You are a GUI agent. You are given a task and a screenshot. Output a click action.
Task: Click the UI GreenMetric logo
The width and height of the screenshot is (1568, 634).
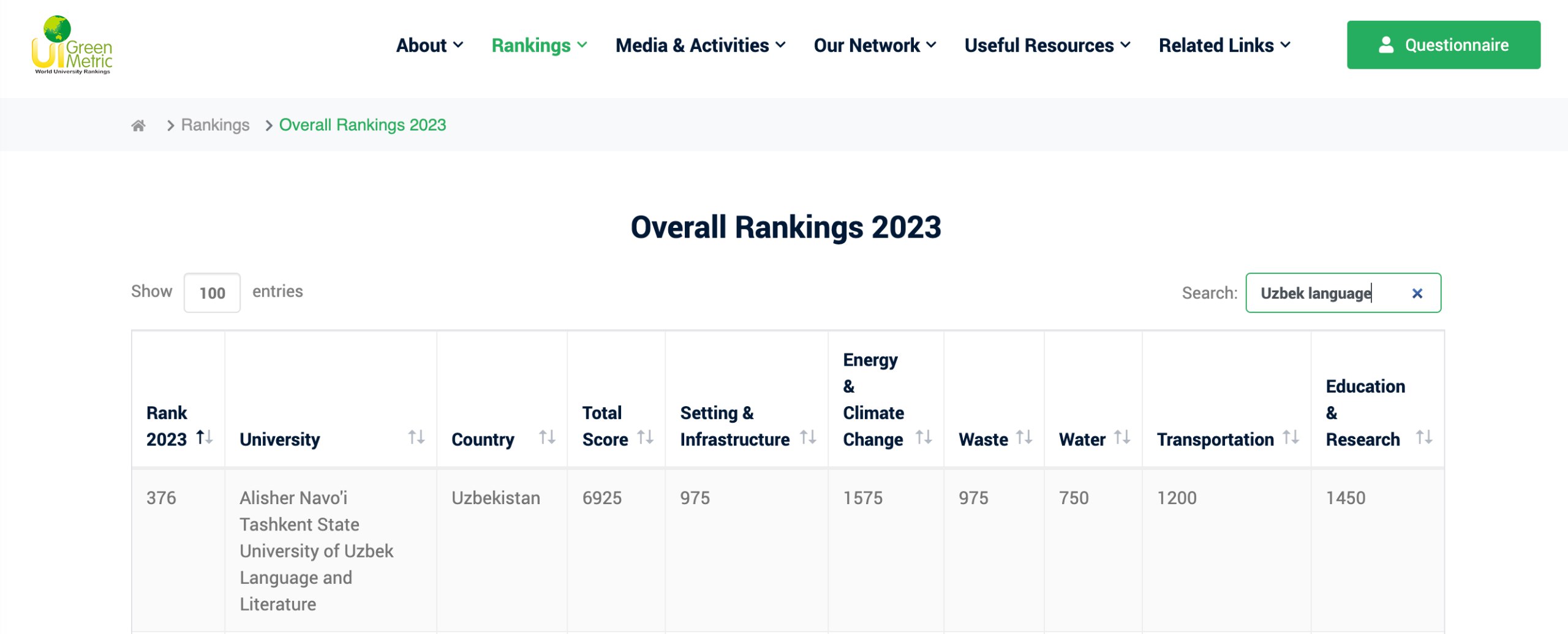pyautogui.click(x=72, y=45)
